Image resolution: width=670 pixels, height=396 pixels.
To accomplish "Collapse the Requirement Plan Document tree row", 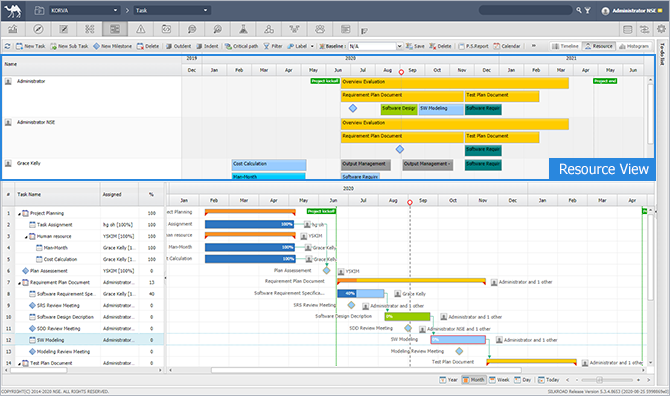I will pyautogui.click(x=19, y=283).
